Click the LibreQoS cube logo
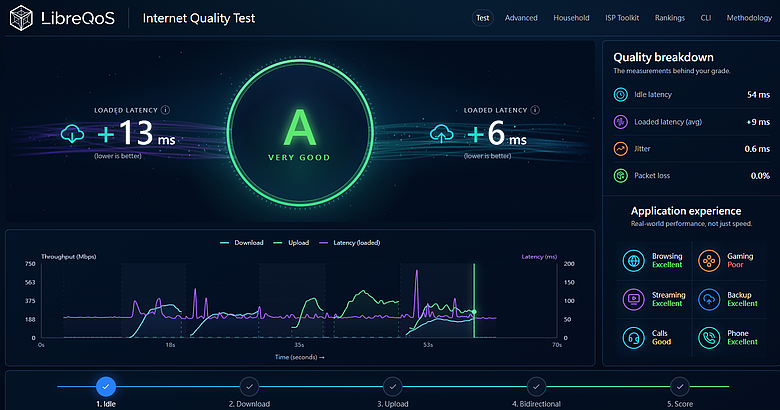The width and height of the screenshot is (780, 410). 21,18
